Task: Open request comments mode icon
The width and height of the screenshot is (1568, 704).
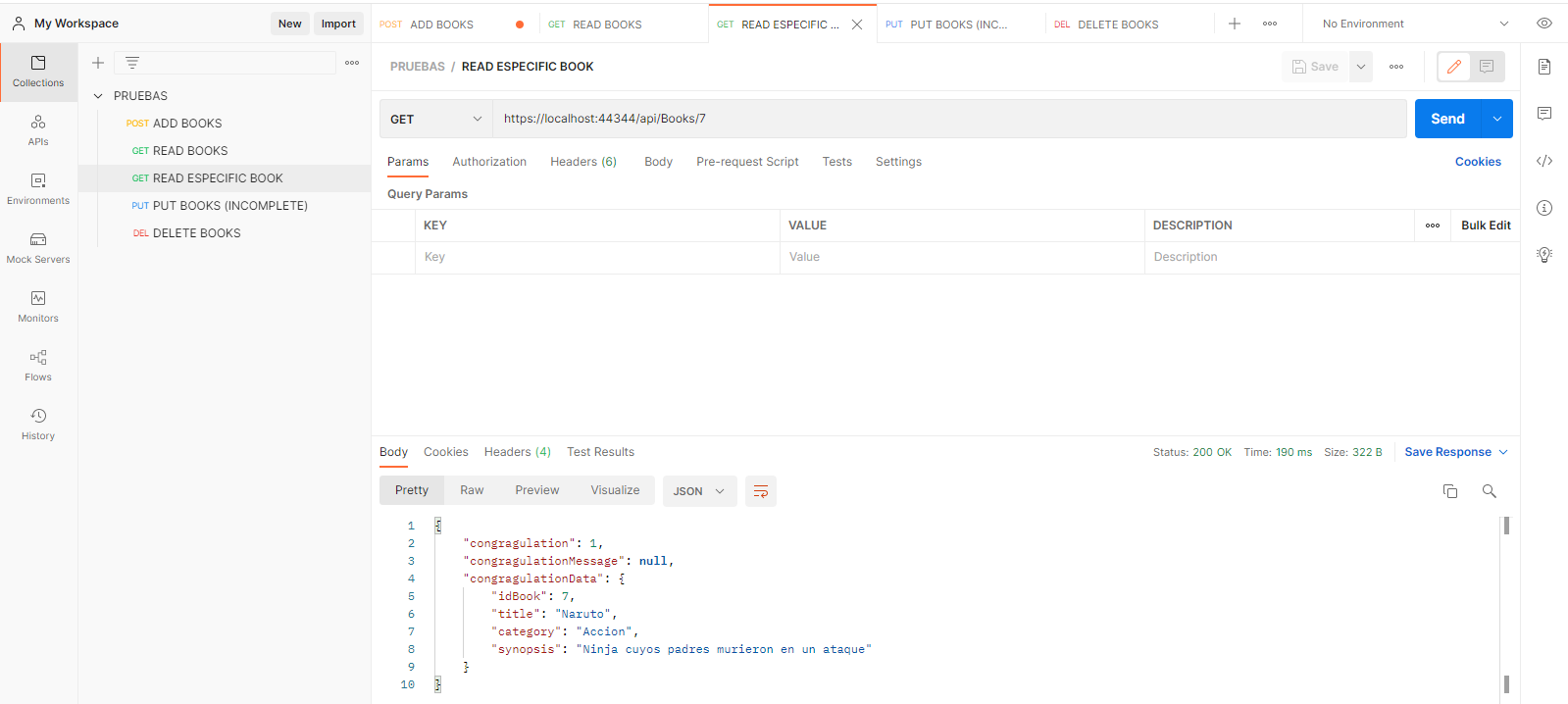Action: [1487, 67]
